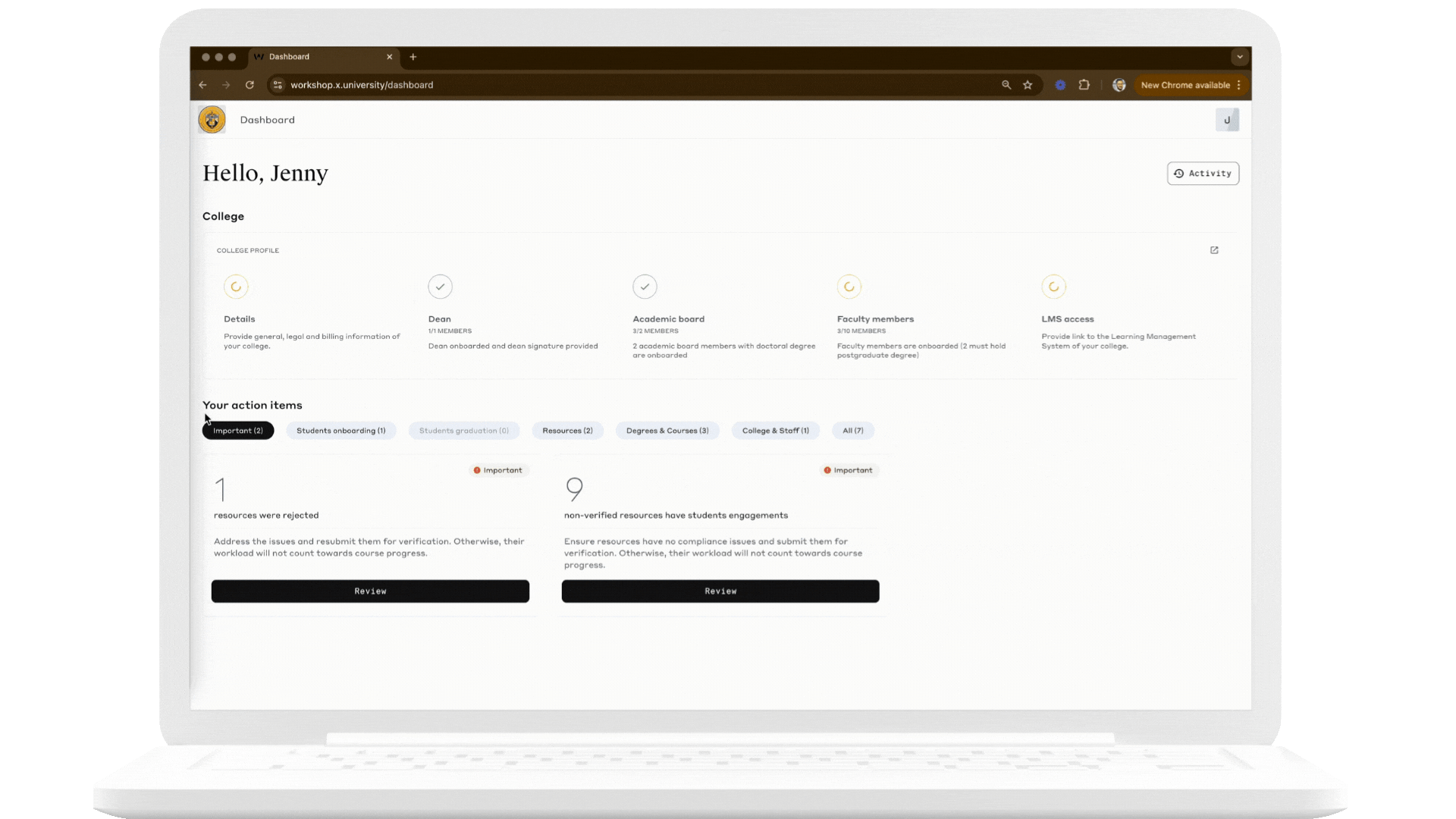Switch to Degrees & Courses (3) filter
Image resolution: width=1456 pixels, height=819 pixels.
(667, 431)
